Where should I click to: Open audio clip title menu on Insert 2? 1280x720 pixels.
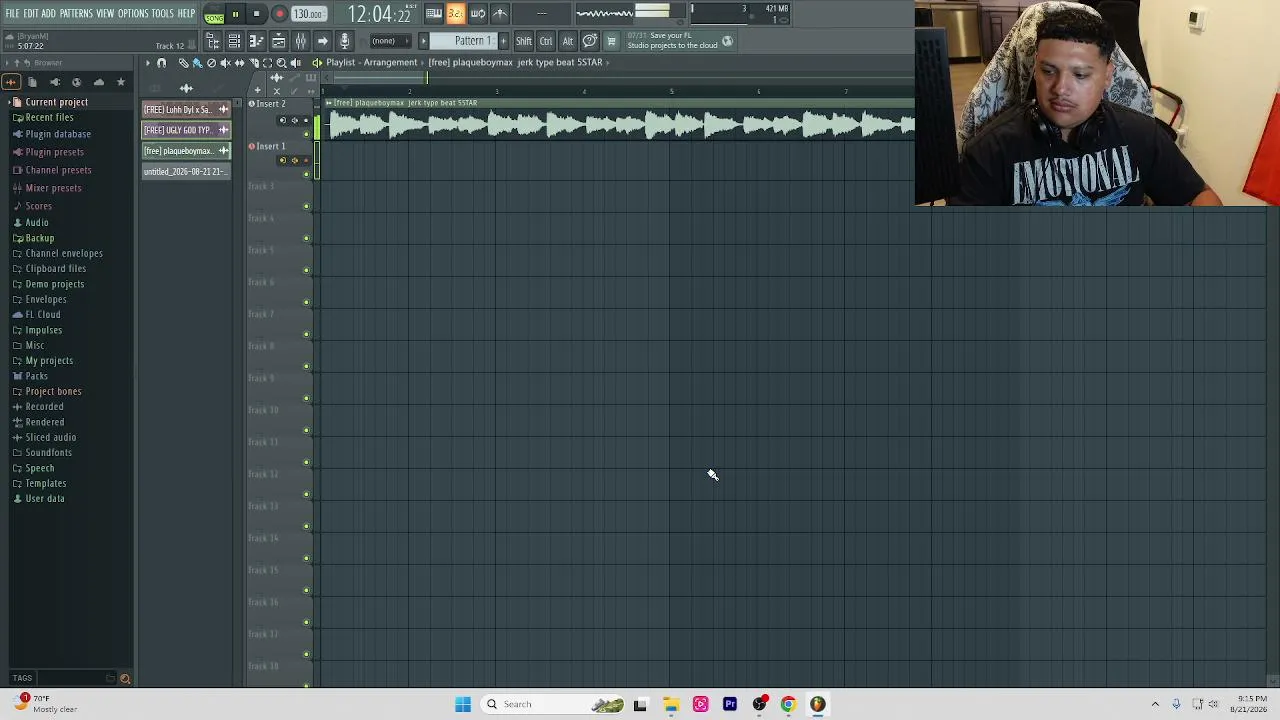click(329, 103)
